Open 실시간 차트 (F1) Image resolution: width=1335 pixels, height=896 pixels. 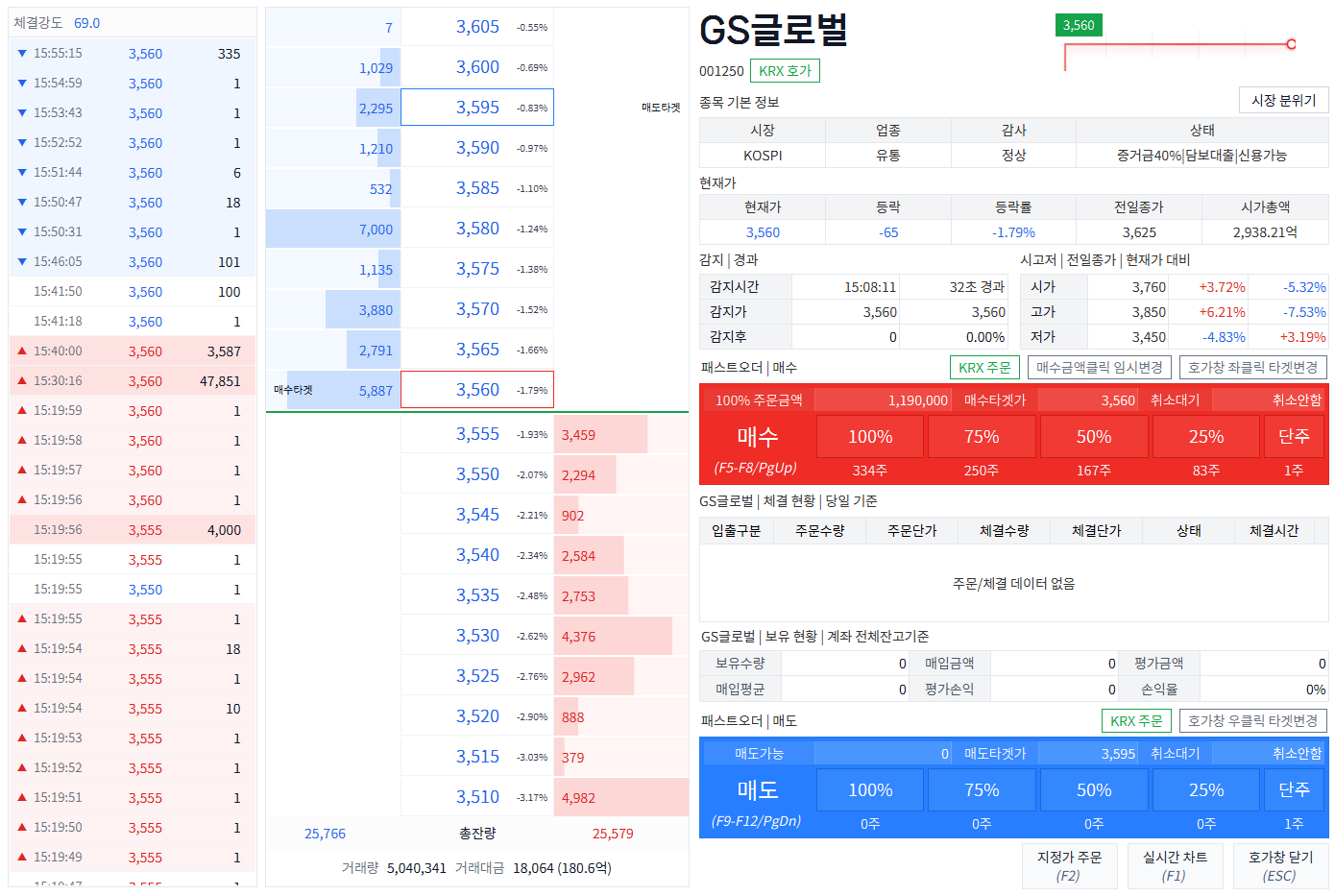(x=1175, y=865)
